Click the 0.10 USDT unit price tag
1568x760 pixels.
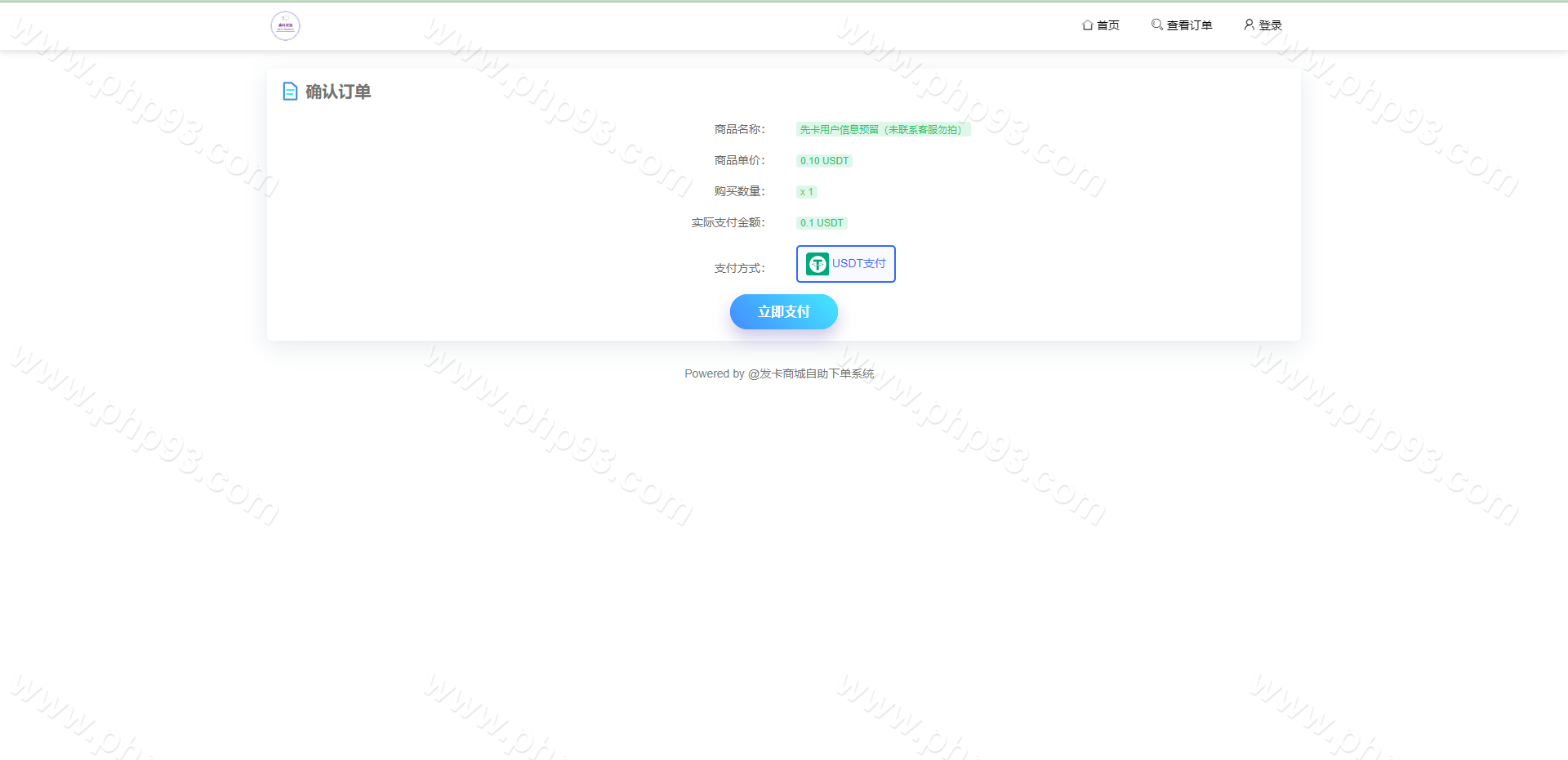(x=824, y=161)
